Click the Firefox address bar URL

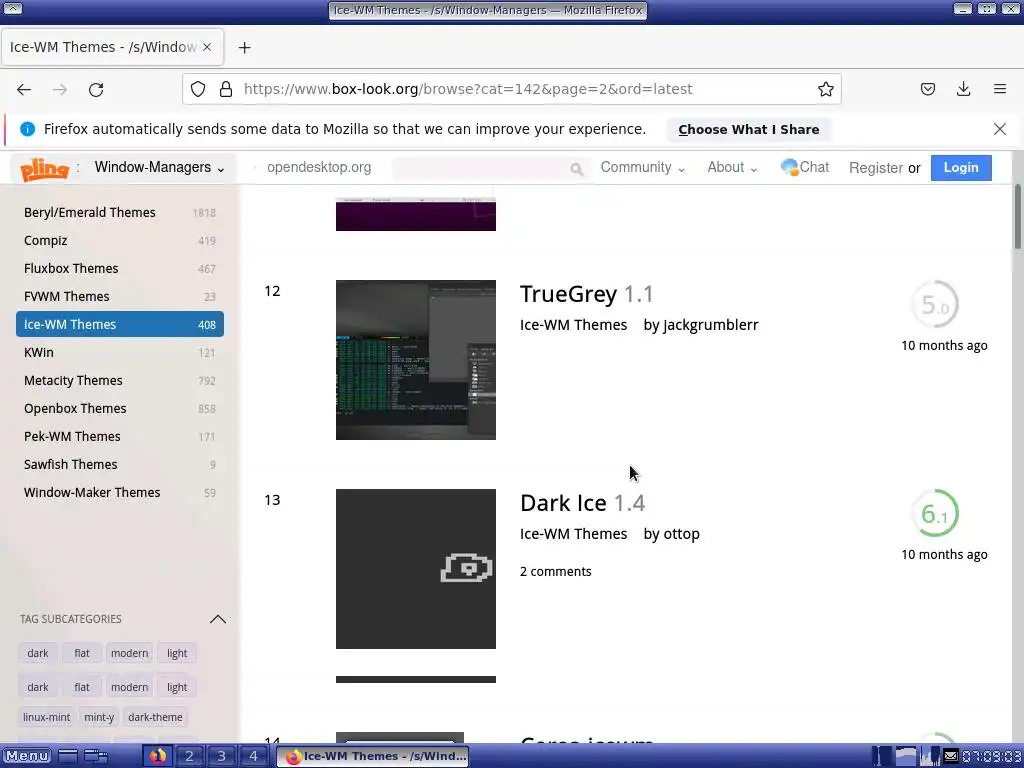468,89
